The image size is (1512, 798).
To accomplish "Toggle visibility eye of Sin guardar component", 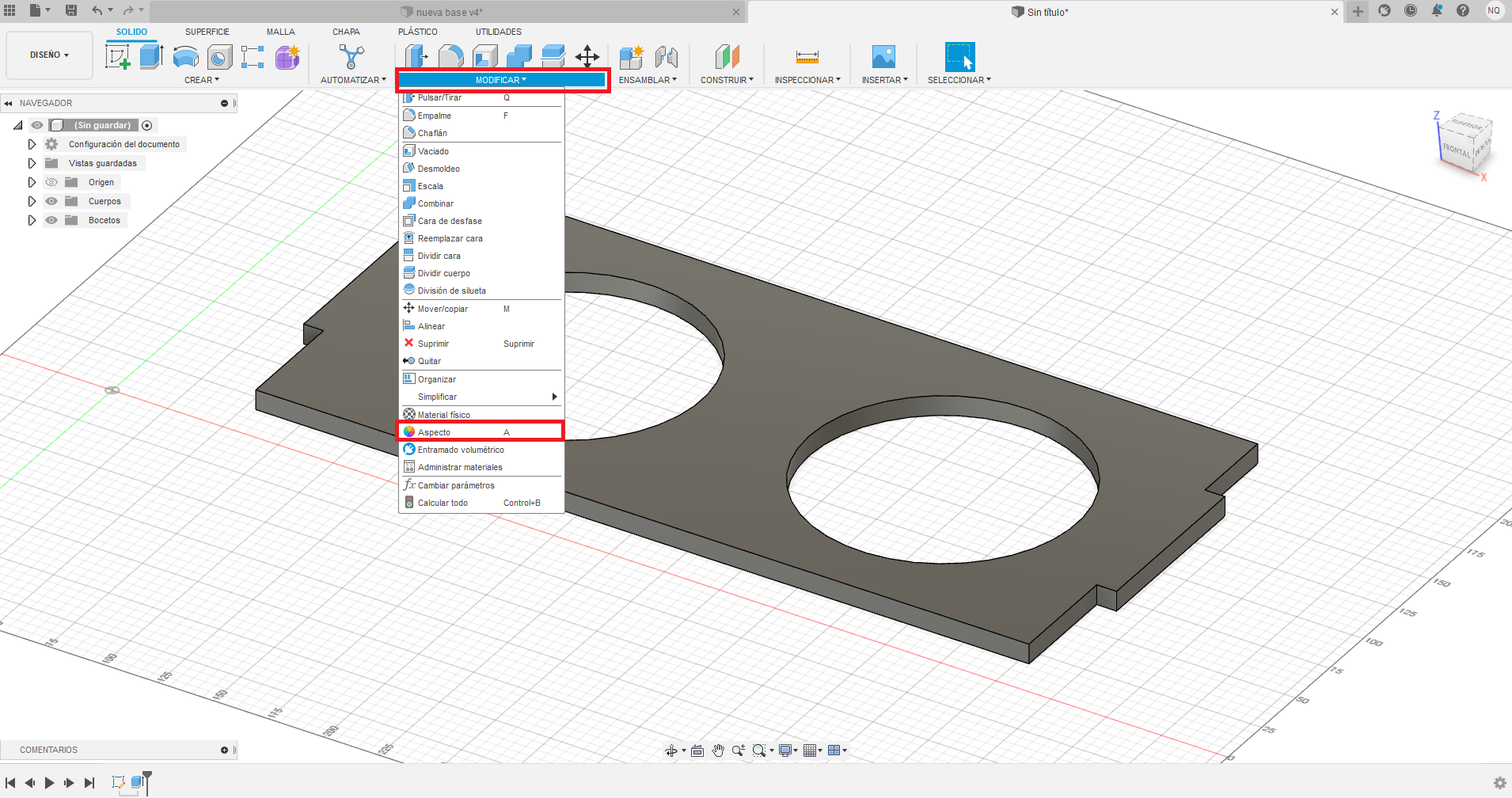I will pyautogui.click(x=37, y=125).
